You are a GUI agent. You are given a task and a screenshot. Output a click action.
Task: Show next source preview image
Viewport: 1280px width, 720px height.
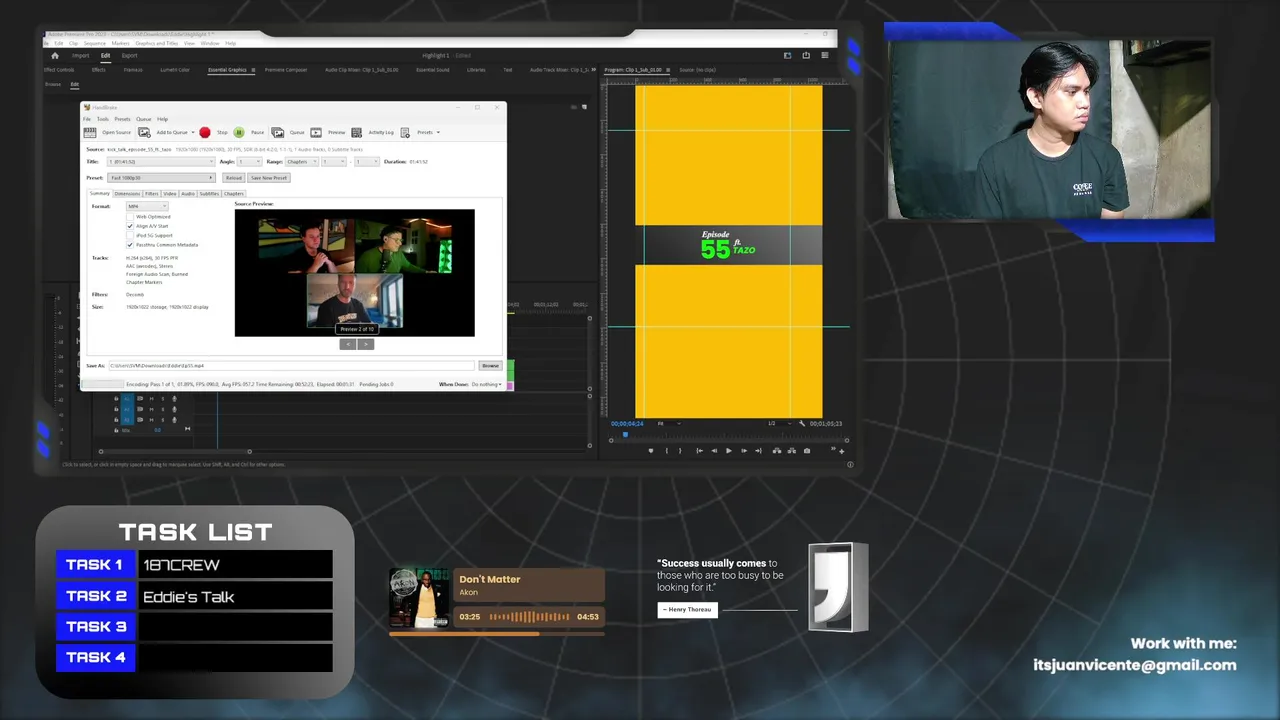[366, 344]
